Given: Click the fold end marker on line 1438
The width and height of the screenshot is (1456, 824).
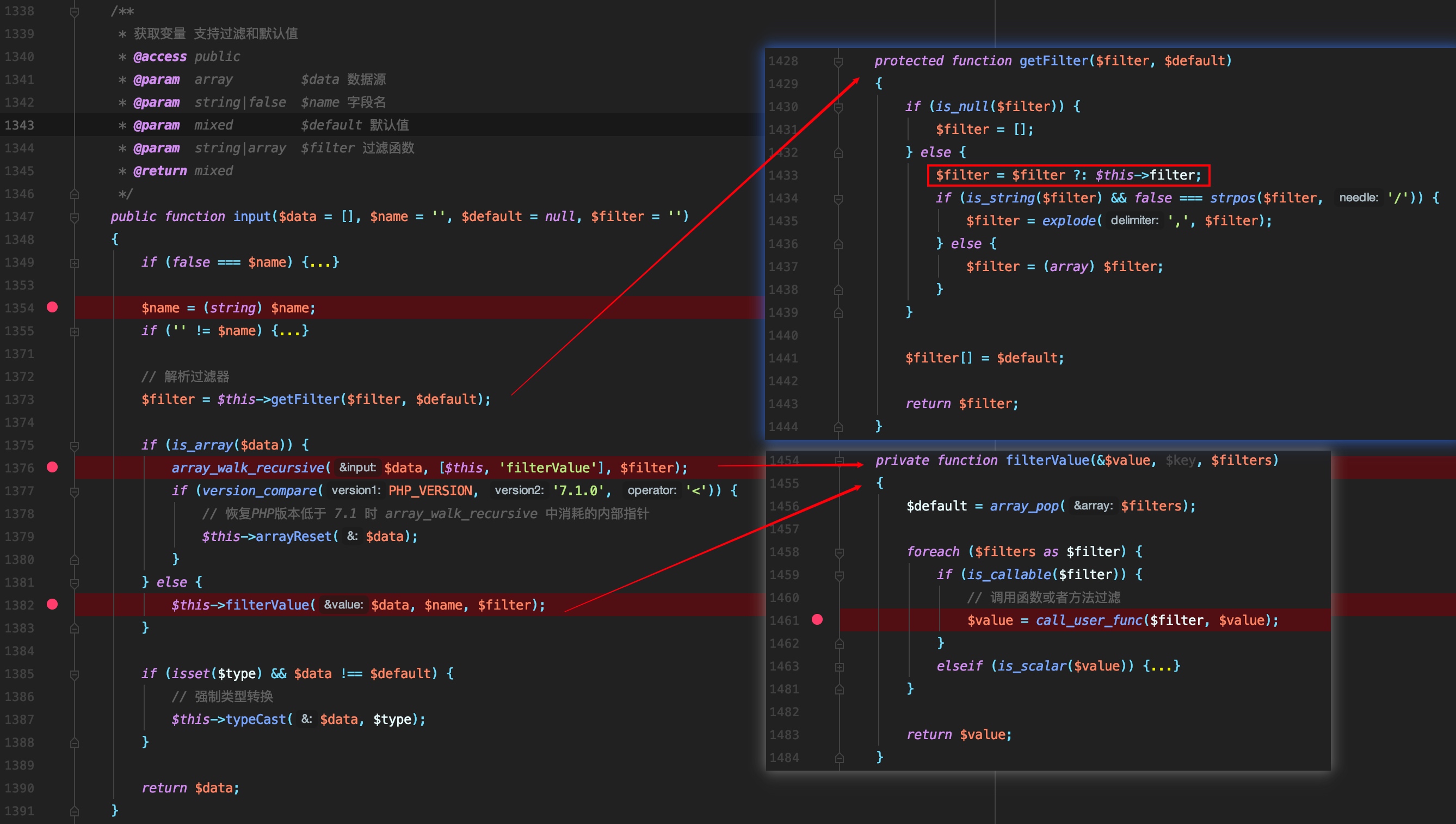Looking at the screenshot, I should click(x=838, y=290).
